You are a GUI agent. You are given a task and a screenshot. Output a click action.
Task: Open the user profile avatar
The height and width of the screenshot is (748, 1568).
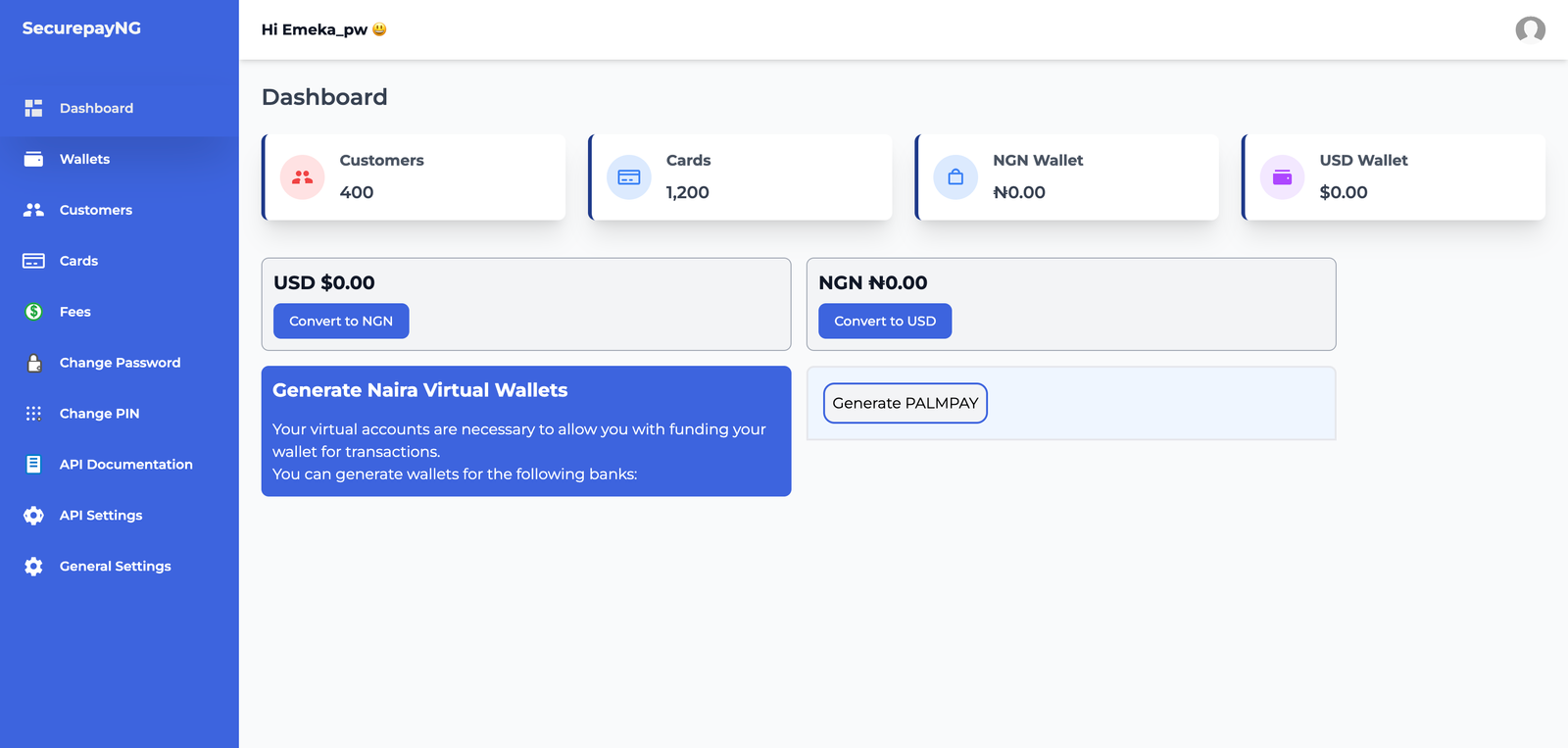point(1530,30)
